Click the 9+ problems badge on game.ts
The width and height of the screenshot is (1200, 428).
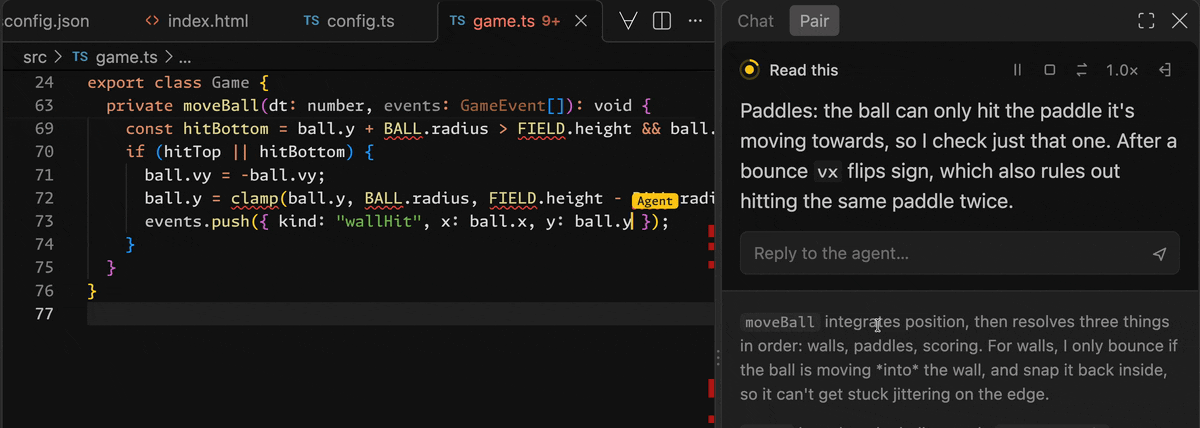tap(551, 21)
